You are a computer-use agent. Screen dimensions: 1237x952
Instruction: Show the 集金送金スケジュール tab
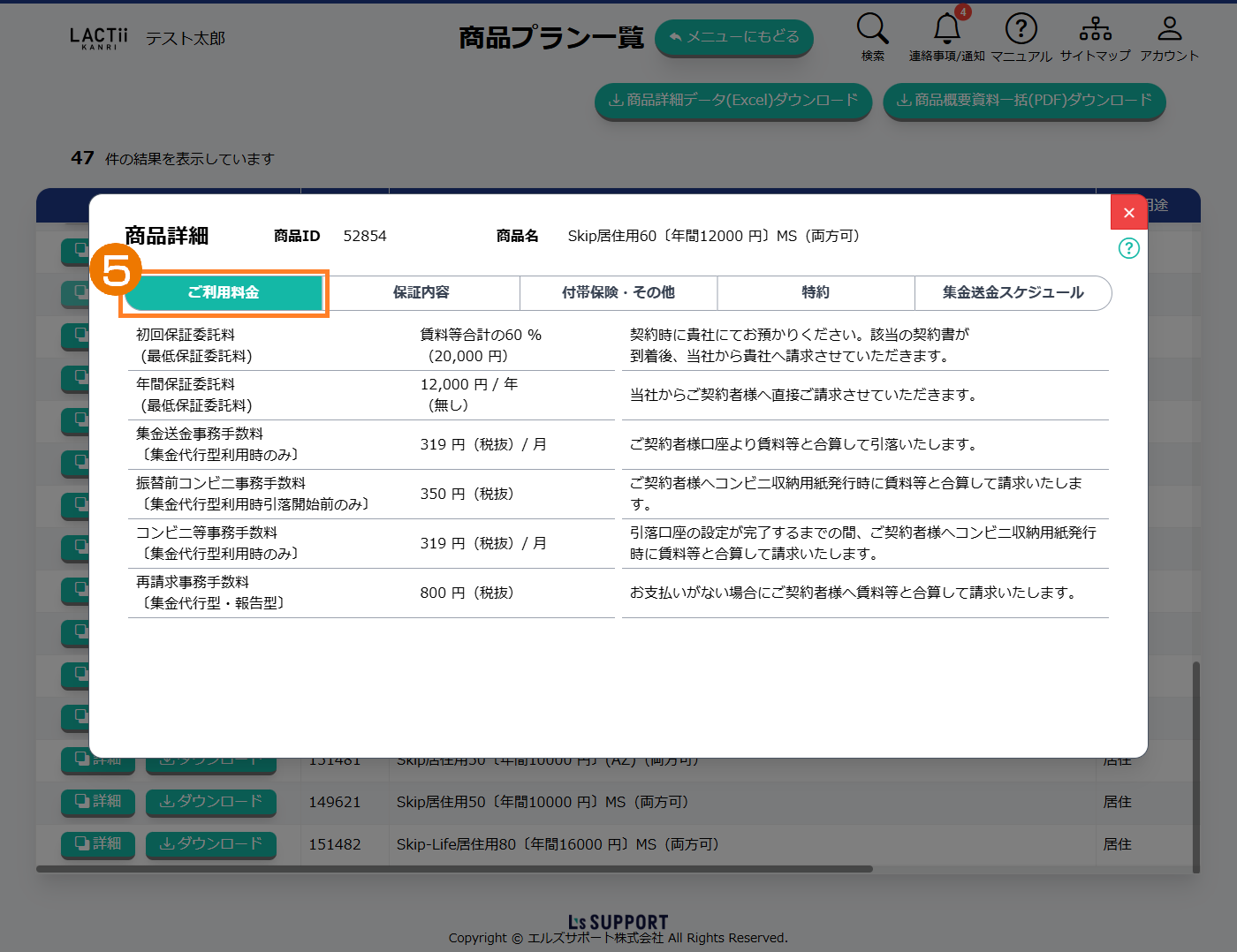(x=1013, y=292)
